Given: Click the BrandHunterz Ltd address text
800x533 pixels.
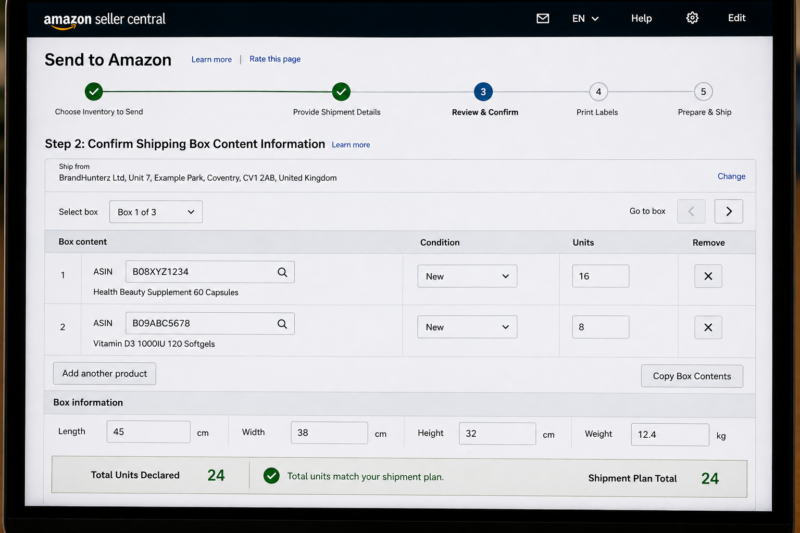Looking at the screenshot, I should click(x=197, y=178).
